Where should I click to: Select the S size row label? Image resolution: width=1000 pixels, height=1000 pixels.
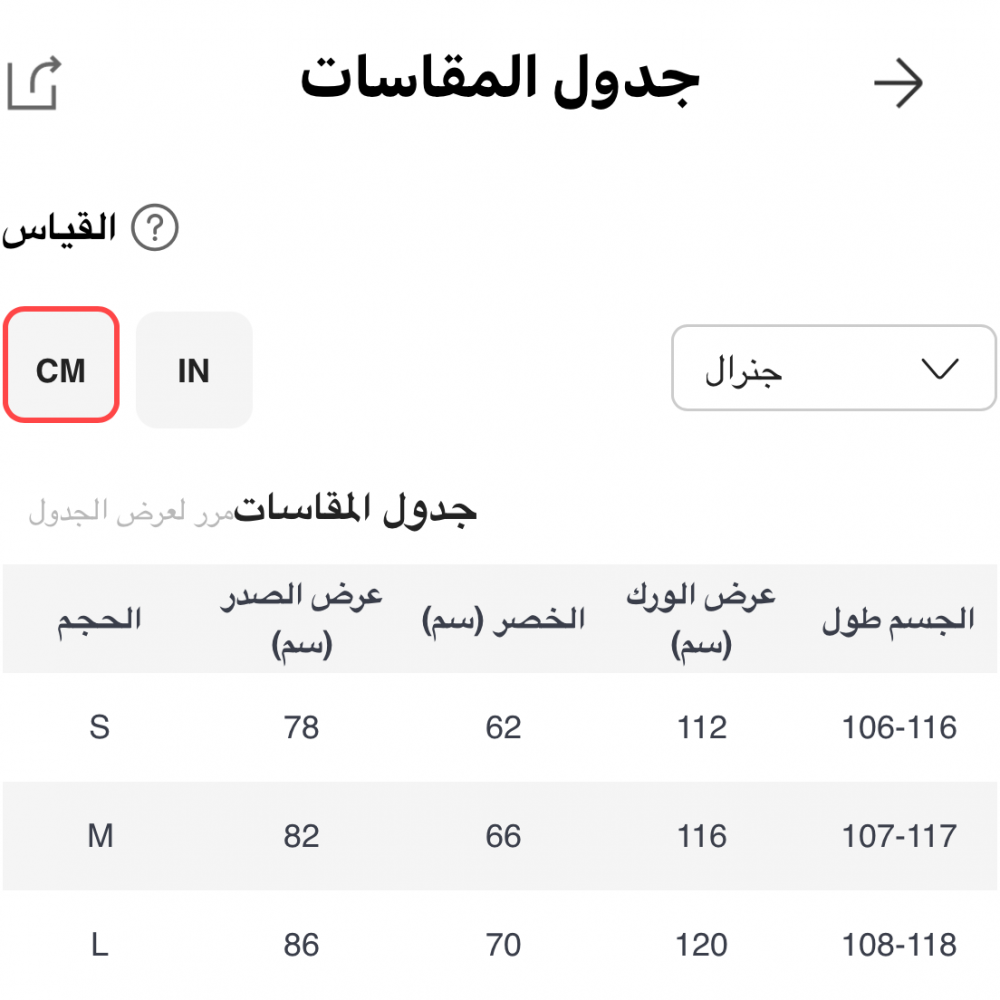[x=99, y=727]
